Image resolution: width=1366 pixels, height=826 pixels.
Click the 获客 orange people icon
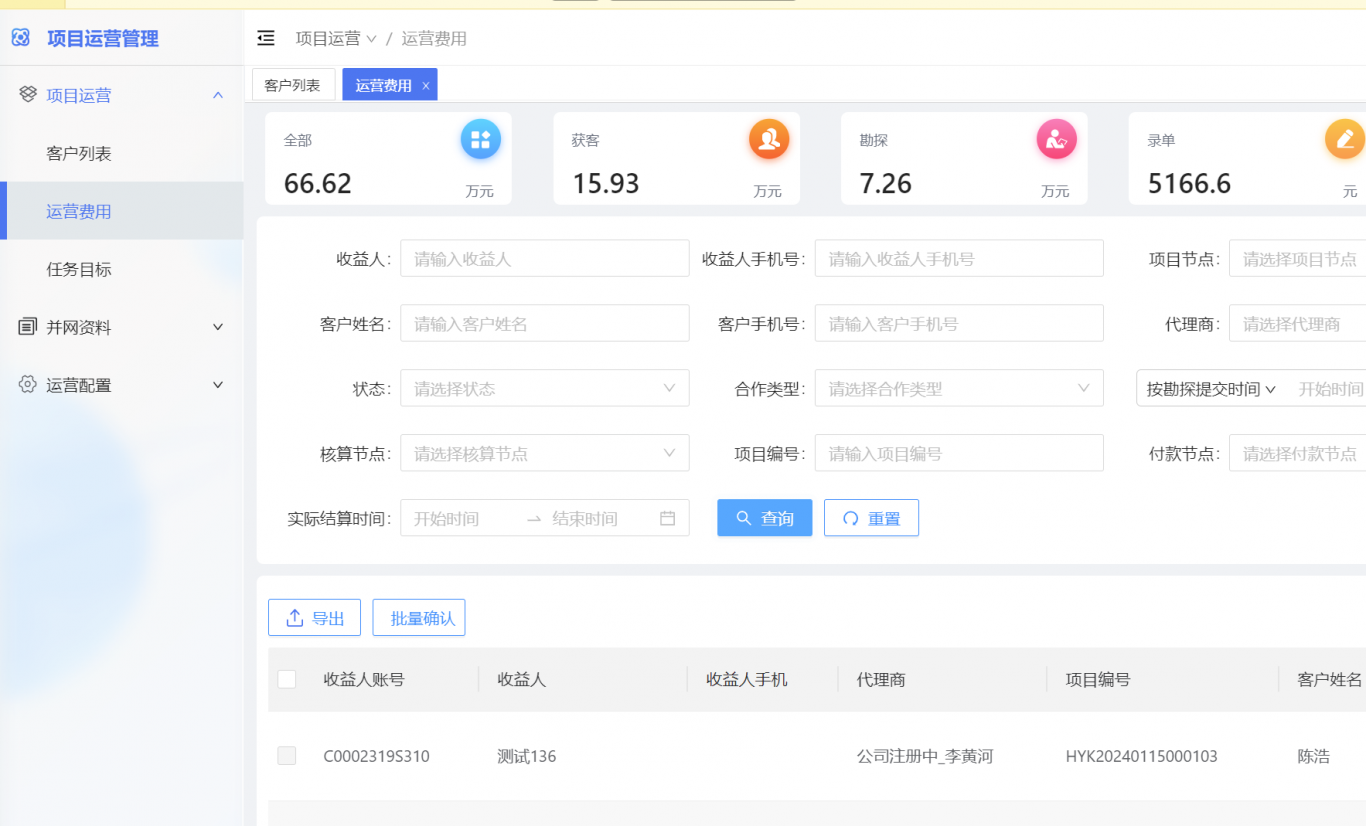click(x=769, y=139)
